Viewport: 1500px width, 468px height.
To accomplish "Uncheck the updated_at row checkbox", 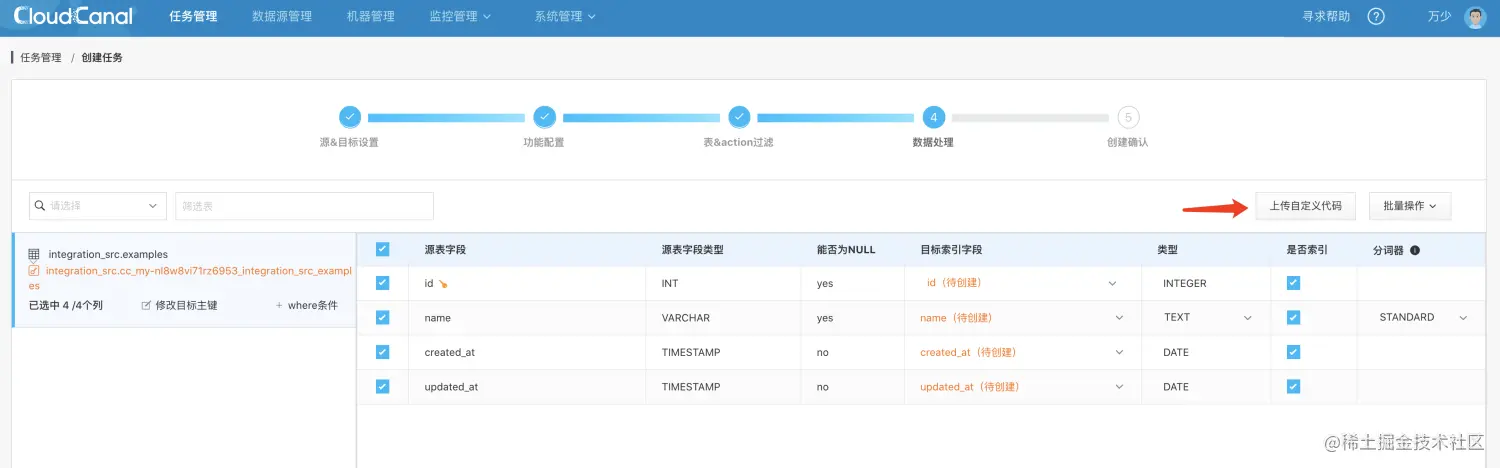I will tap(382, 386).
